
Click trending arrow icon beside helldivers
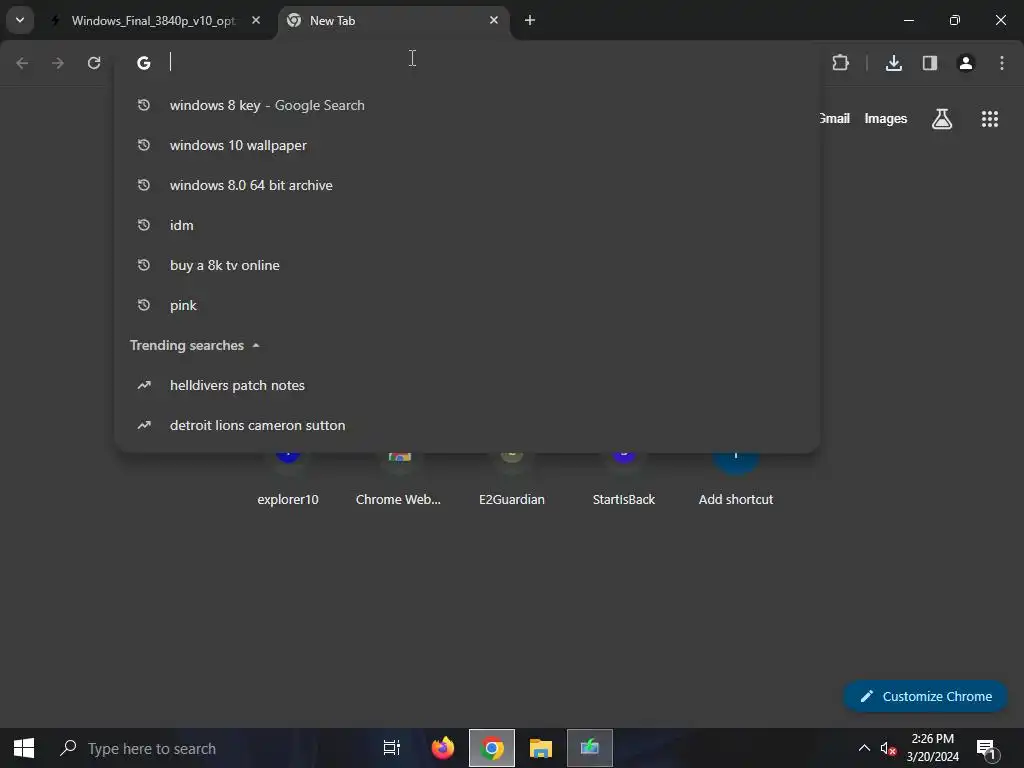tap(144, 385)
